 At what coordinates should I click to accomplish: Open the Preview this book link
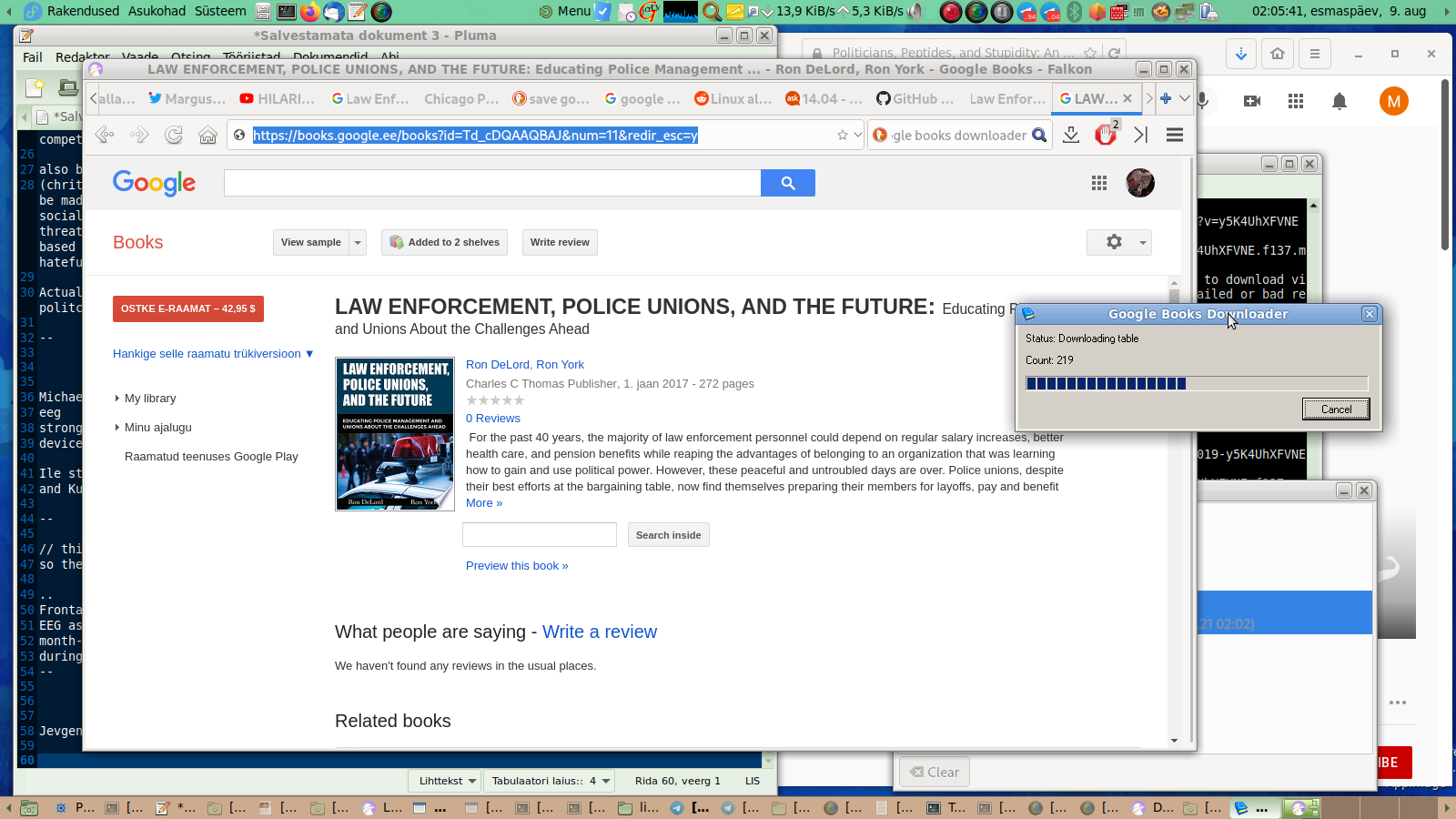click(x=517, y=566)
